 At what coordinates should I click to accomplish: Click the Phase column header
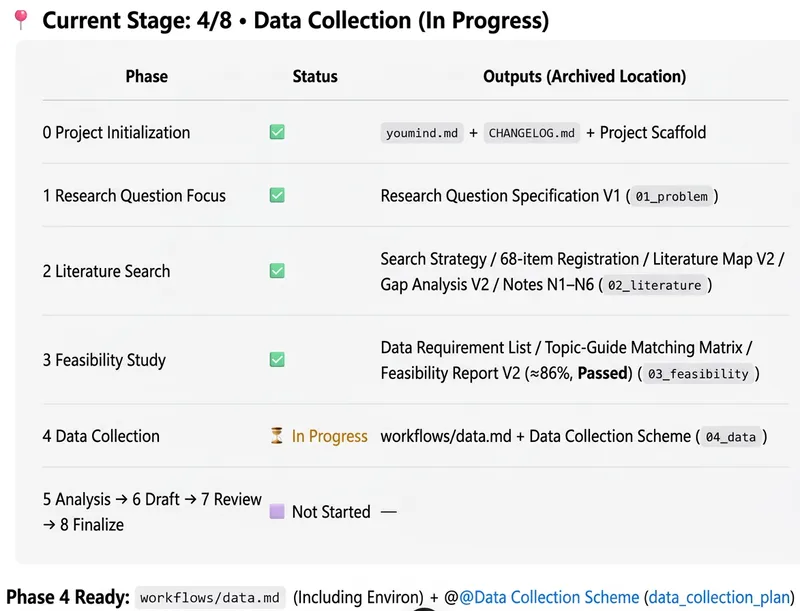click(146, 77)
